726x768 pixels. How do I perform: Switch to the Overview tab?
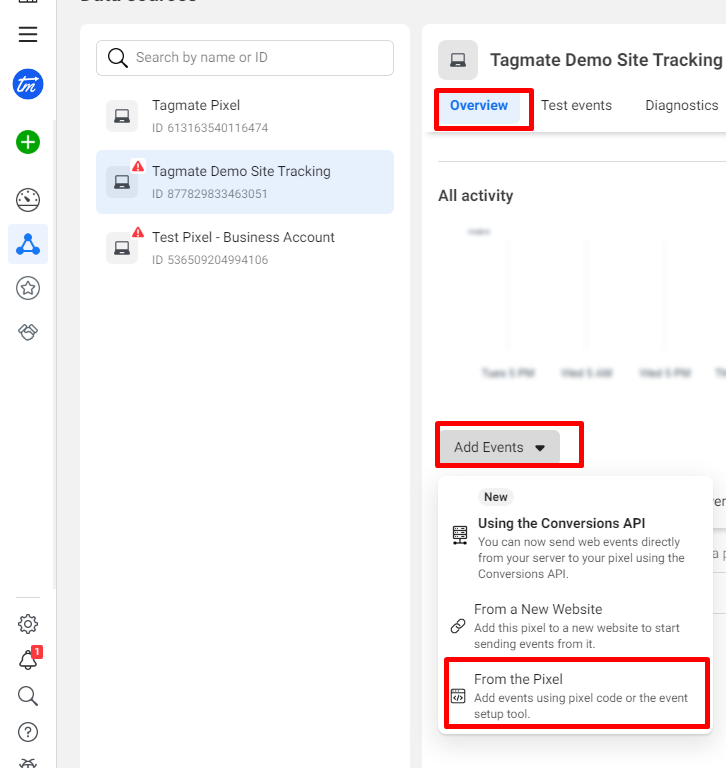tap(479, 106)
